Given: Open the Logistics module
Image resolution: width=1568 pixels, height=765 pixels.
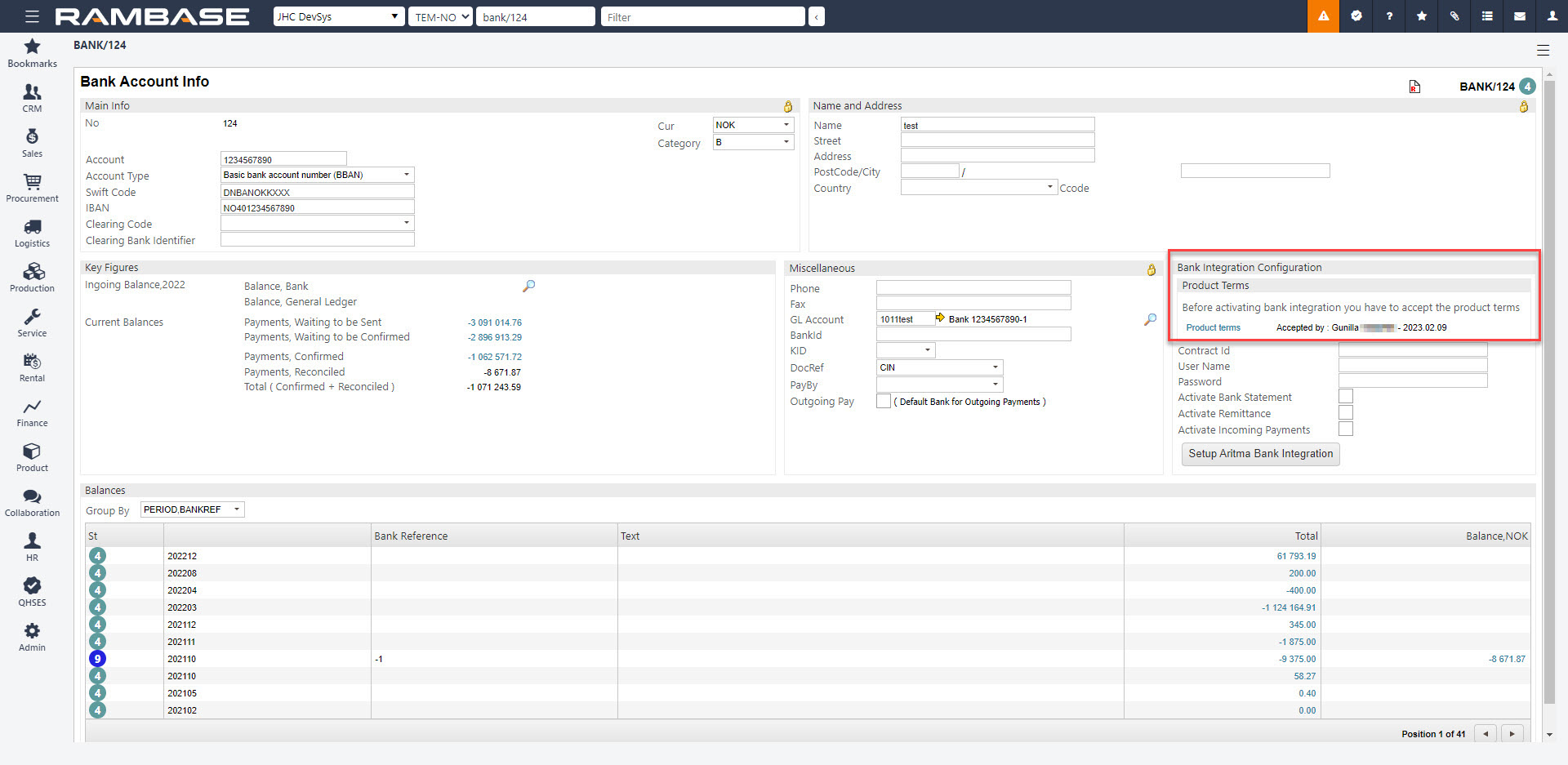Looking at the screenshot, I should 32,233.
